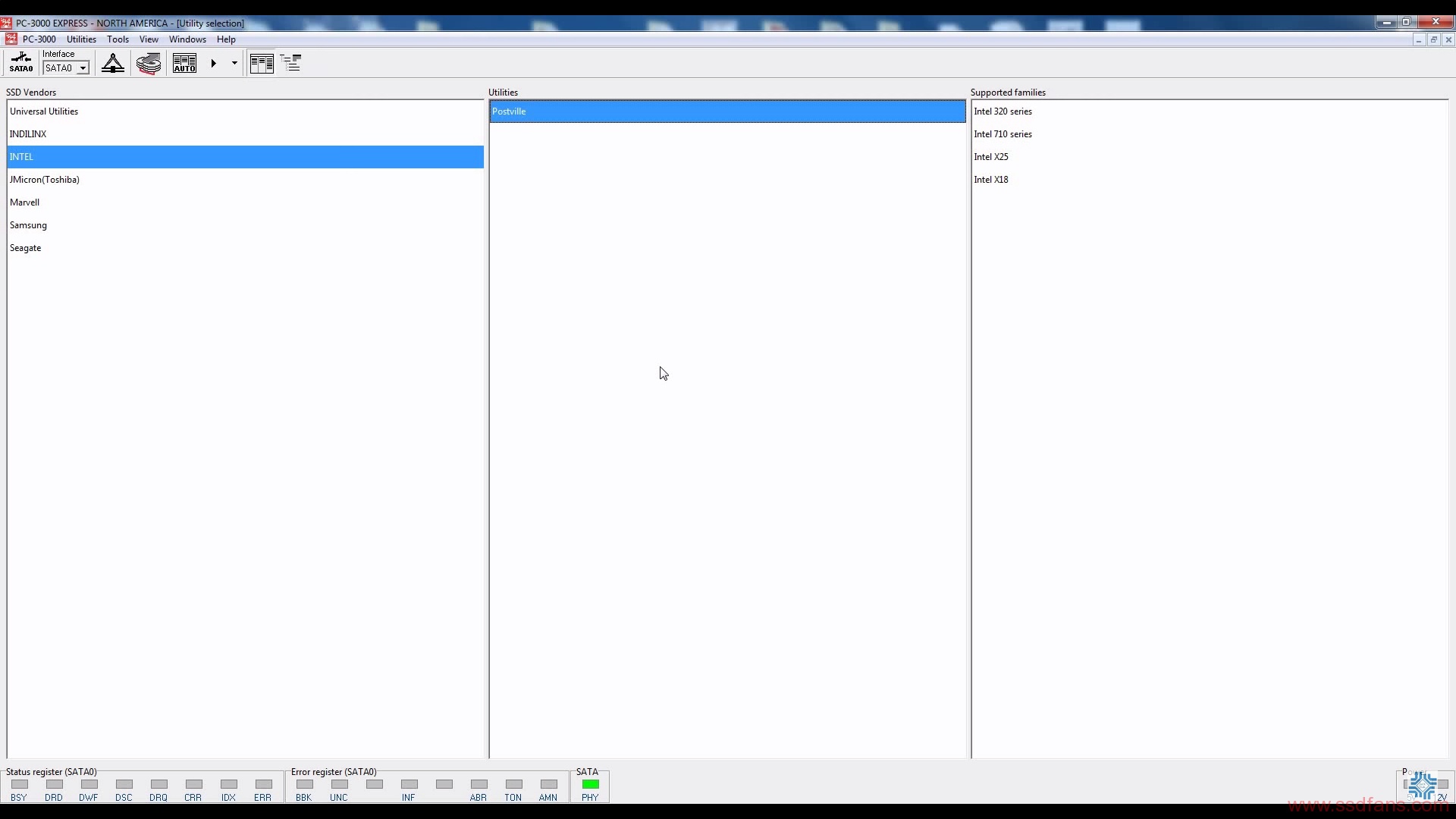Open the Interface SATA0 combo box
The width and height of the screenshot is (1456, 819).
(x=66, y=68)
